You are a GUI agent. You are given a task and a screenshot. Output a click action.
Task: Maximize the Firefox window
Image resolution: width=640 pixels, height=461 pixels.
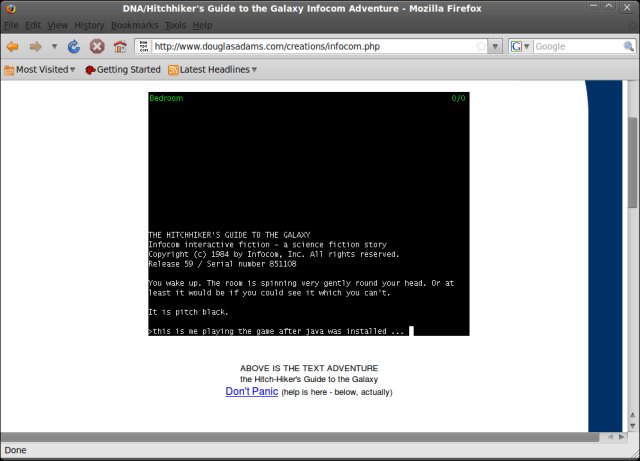[x=609, y=7]
